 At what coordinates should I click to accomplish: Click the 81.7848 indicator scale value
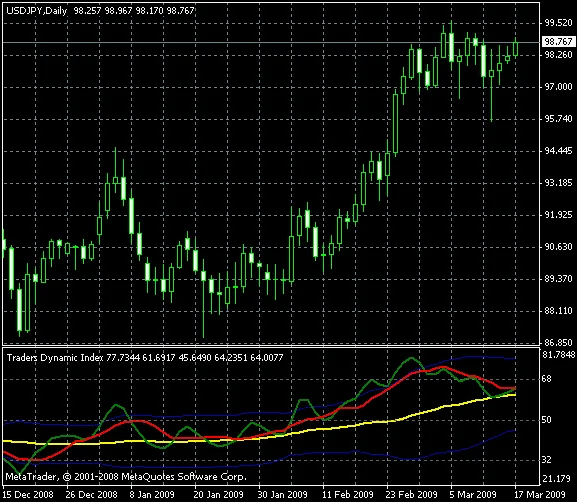tap(559, 354)
